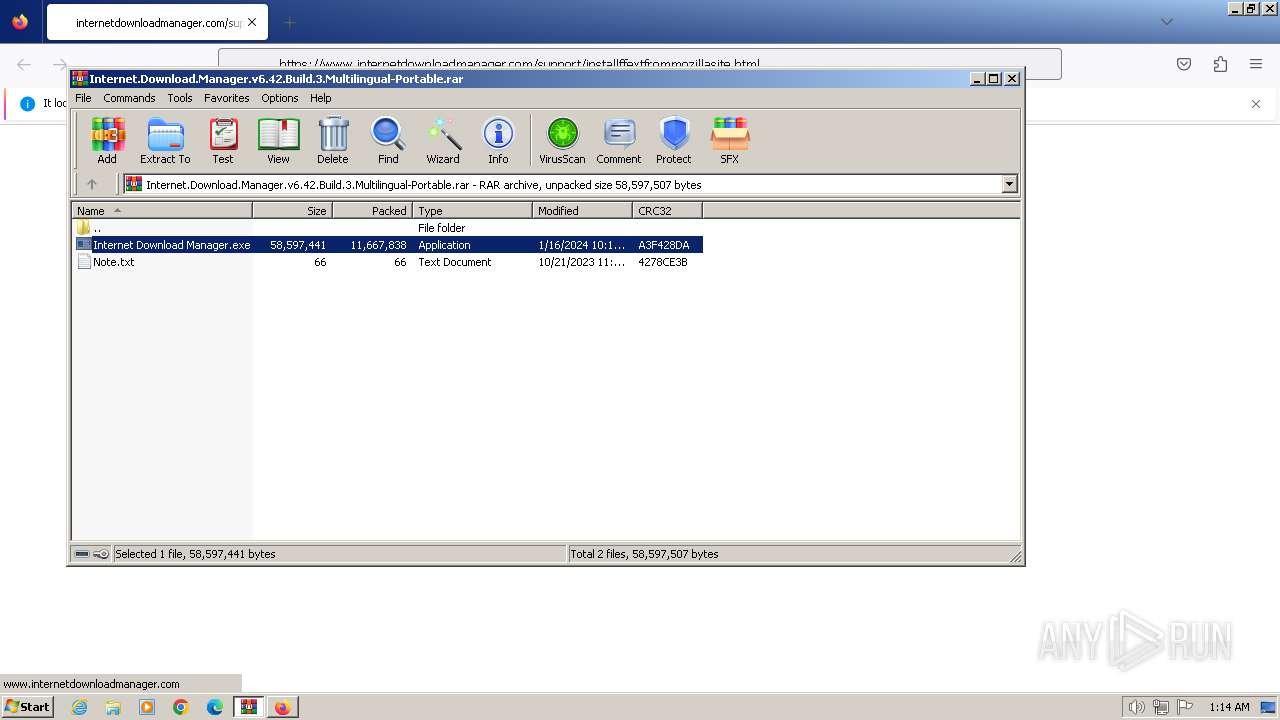Sort by the CRC32 column header
Image resolution: width=1280 pixels, height=720 pixels.
(667, 210)
